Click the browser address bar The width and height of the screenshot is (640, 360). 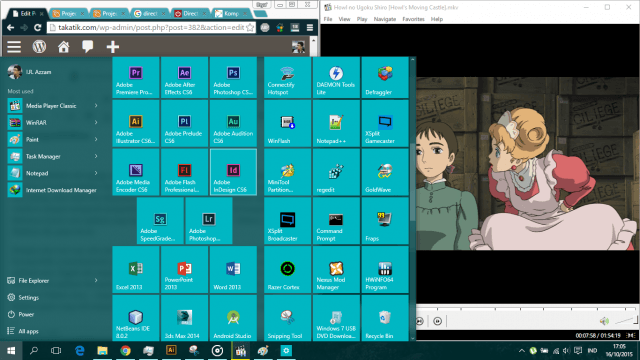(151, 27)
